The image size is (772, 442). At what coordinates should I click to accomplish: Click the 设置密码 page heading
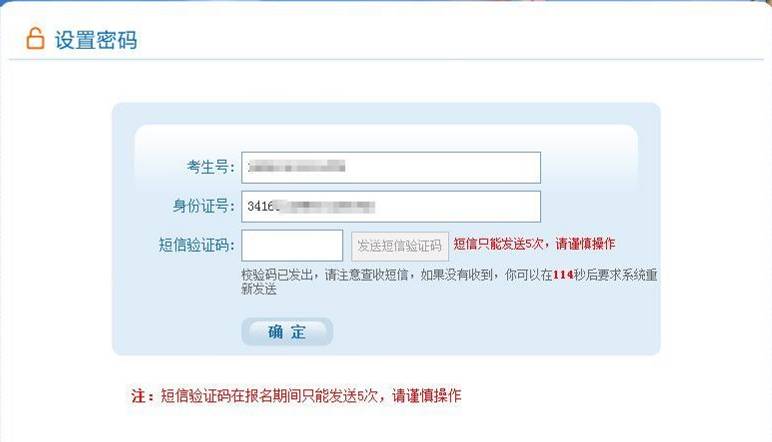point(96,40)
